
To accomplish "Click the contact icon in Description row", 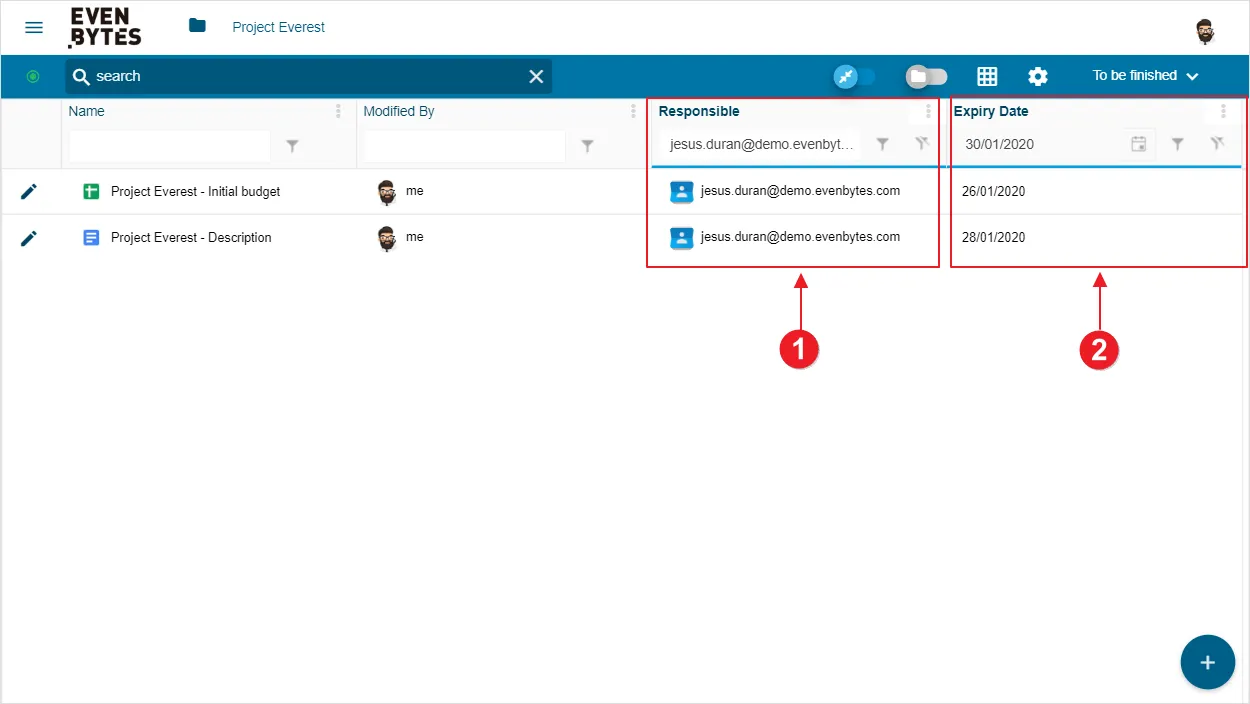I will tap(681, 237).
